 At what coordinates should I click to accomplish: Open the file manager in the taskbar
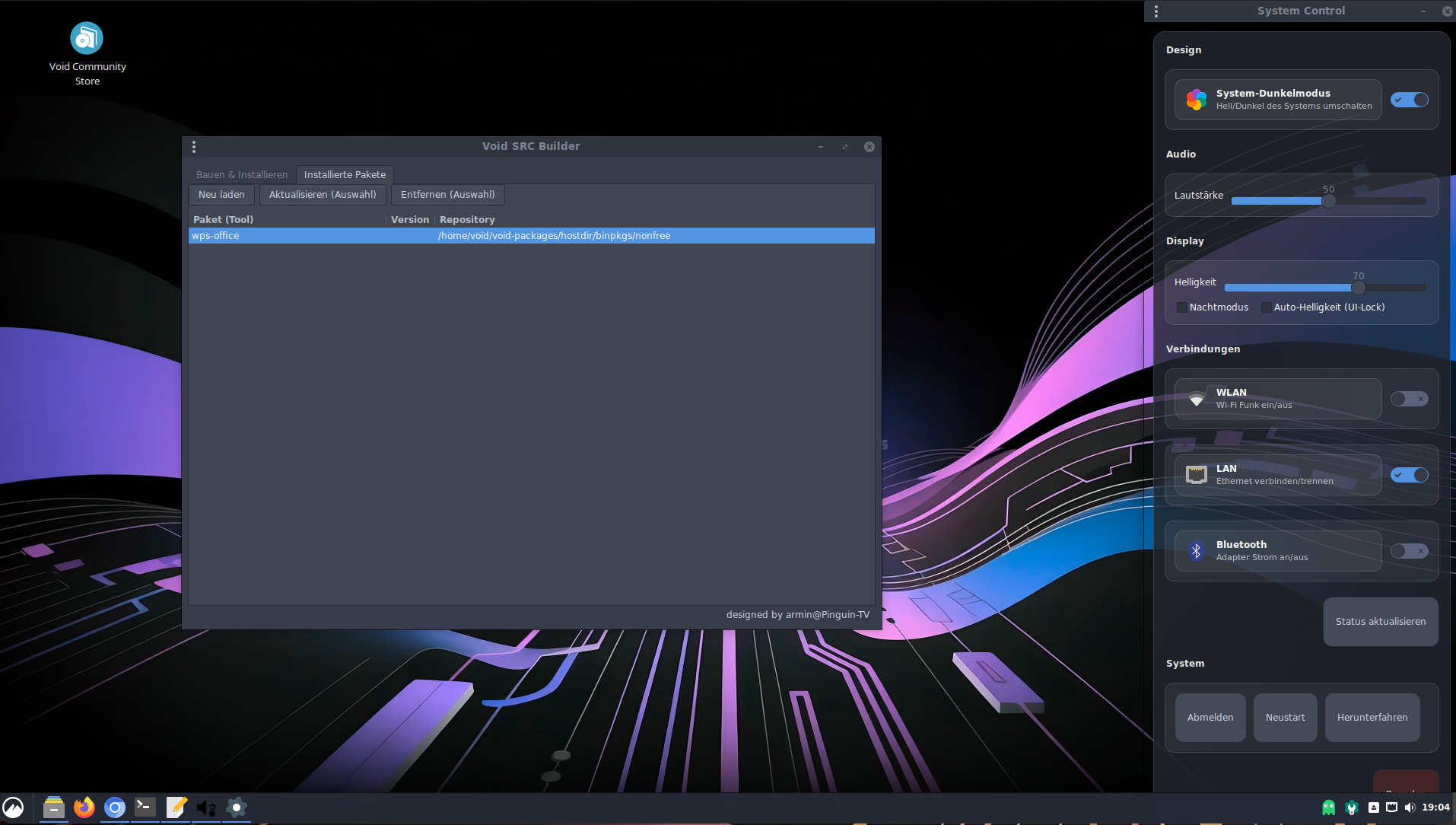(x=53, y=807)
